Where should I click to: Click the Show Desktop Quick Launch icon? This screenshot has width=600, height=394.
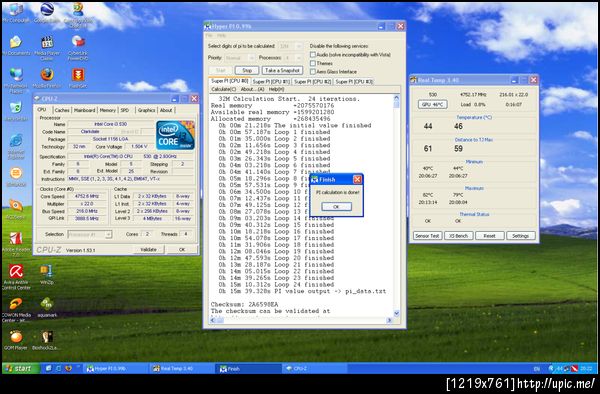(x=49, y=368)
